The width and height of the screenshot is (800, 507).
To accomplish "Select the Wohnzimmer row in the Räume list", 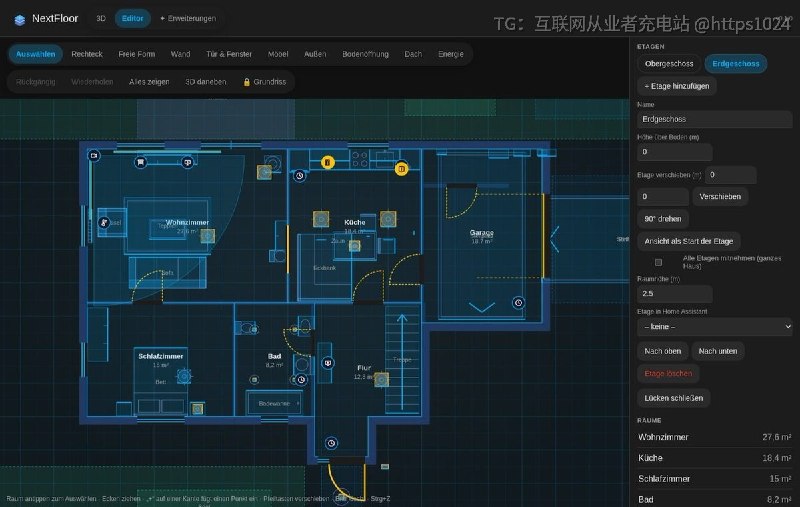I will click(x=715, y=437).
